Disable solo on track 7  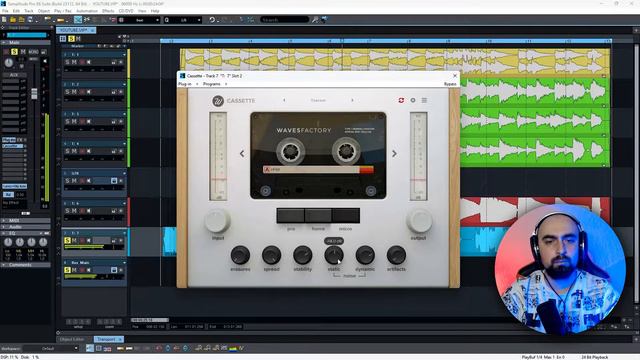(x=67, y=240)
